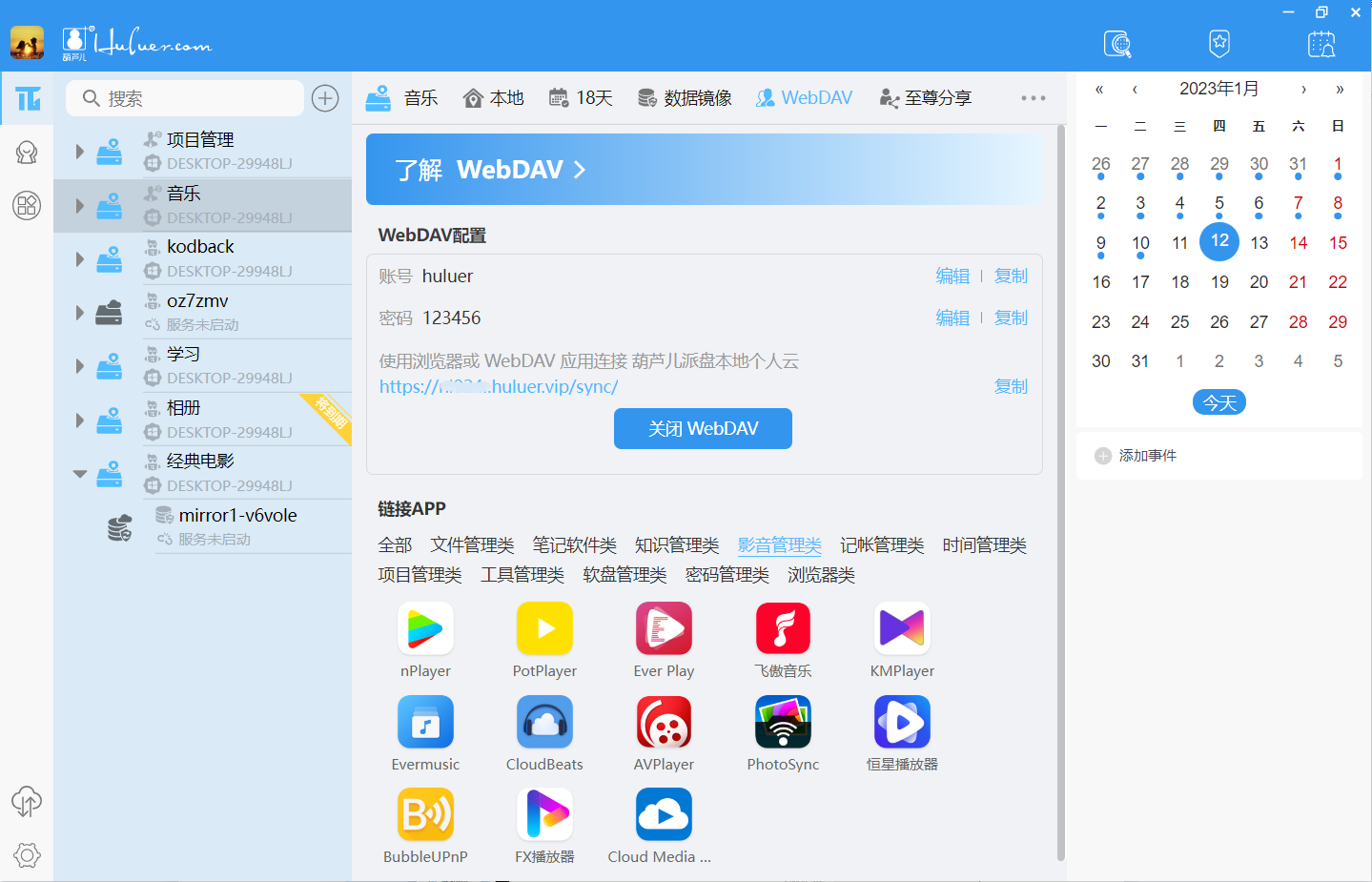This screenshot has height=882, width=1372.
Task: Select the KMPlayer app icon
Action: (x=902, y=628)
